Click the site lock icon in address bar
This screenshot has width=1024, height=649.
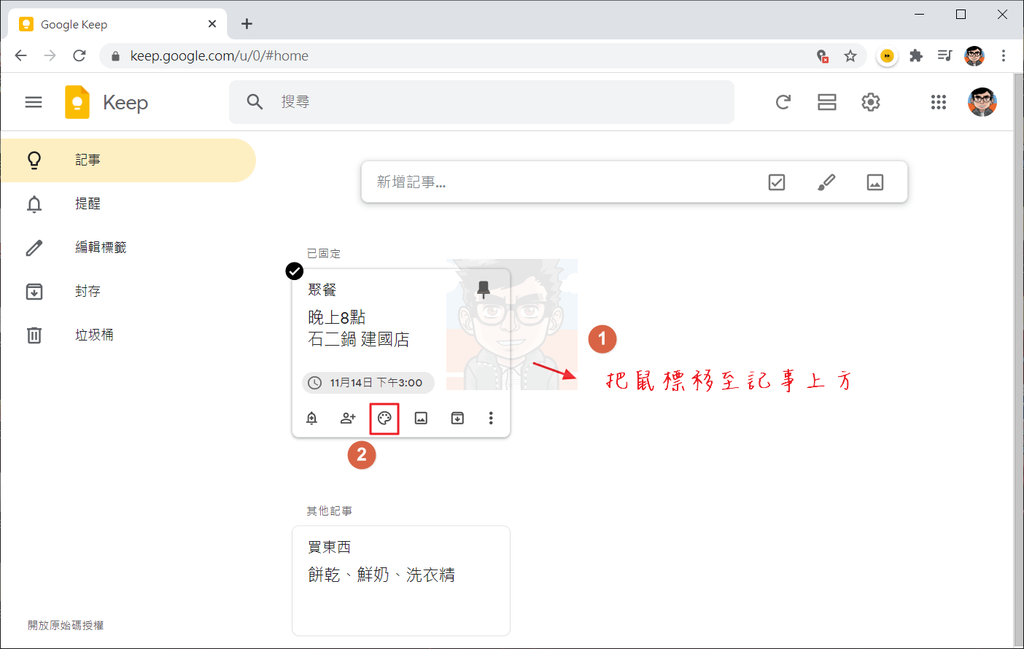[x=116, y=56]
